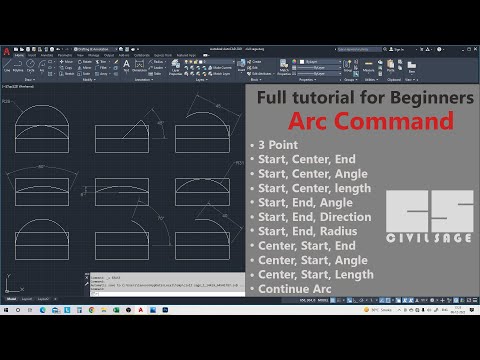The height and width of the screenshot is (360, 480).
Task: Click the Scale tool
Action: pos(84,74)
